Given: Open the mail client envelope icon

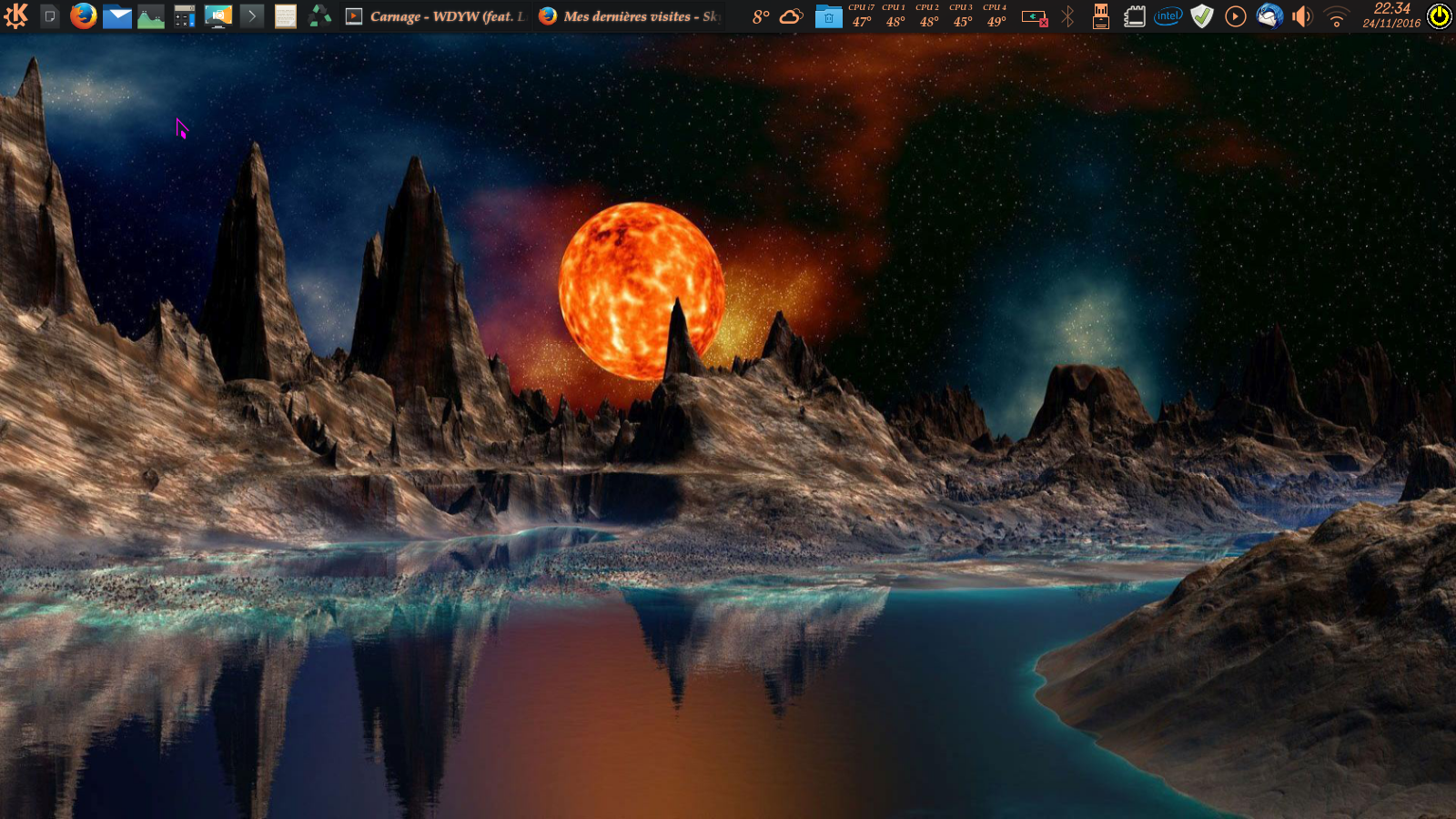Looking at the screenshot, I should point(117,16).
